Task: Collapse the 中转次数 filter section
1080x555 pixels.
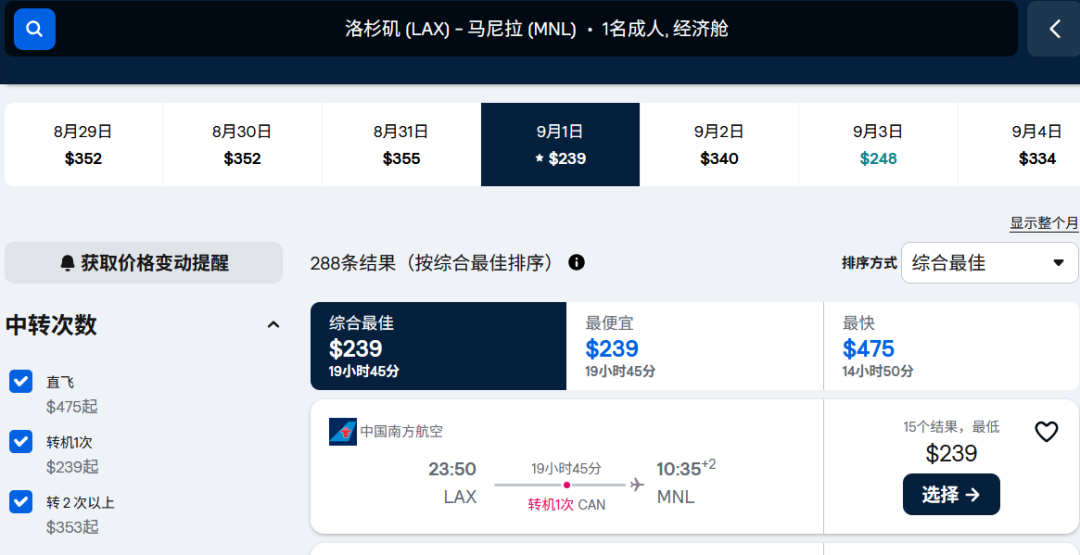Action: click(273, 325)
